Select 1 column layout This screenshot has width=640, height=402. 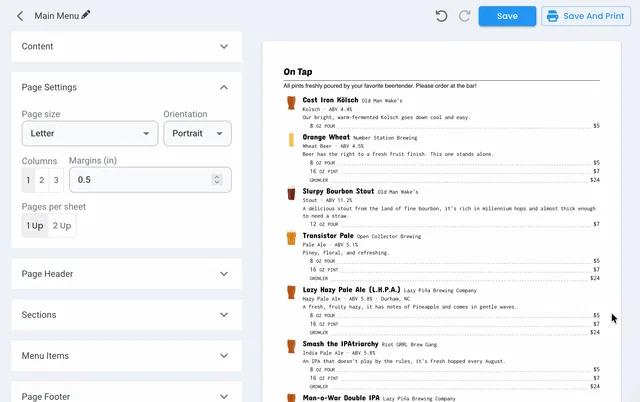(x=28, y=180)
